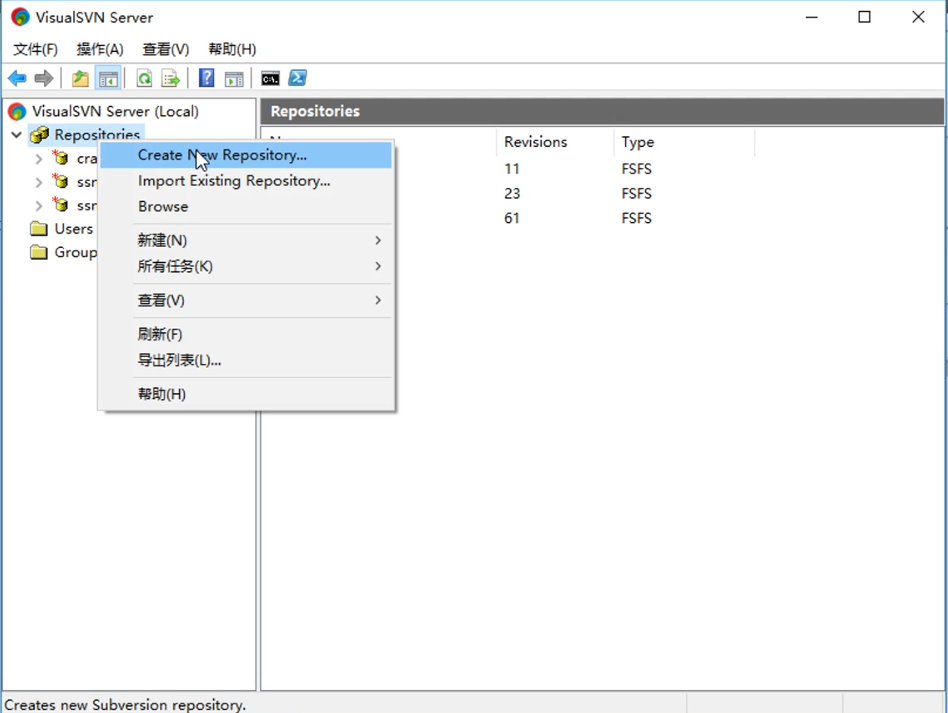
Task: Click FSFS type in the 61 revisions row
Action: 636,218
